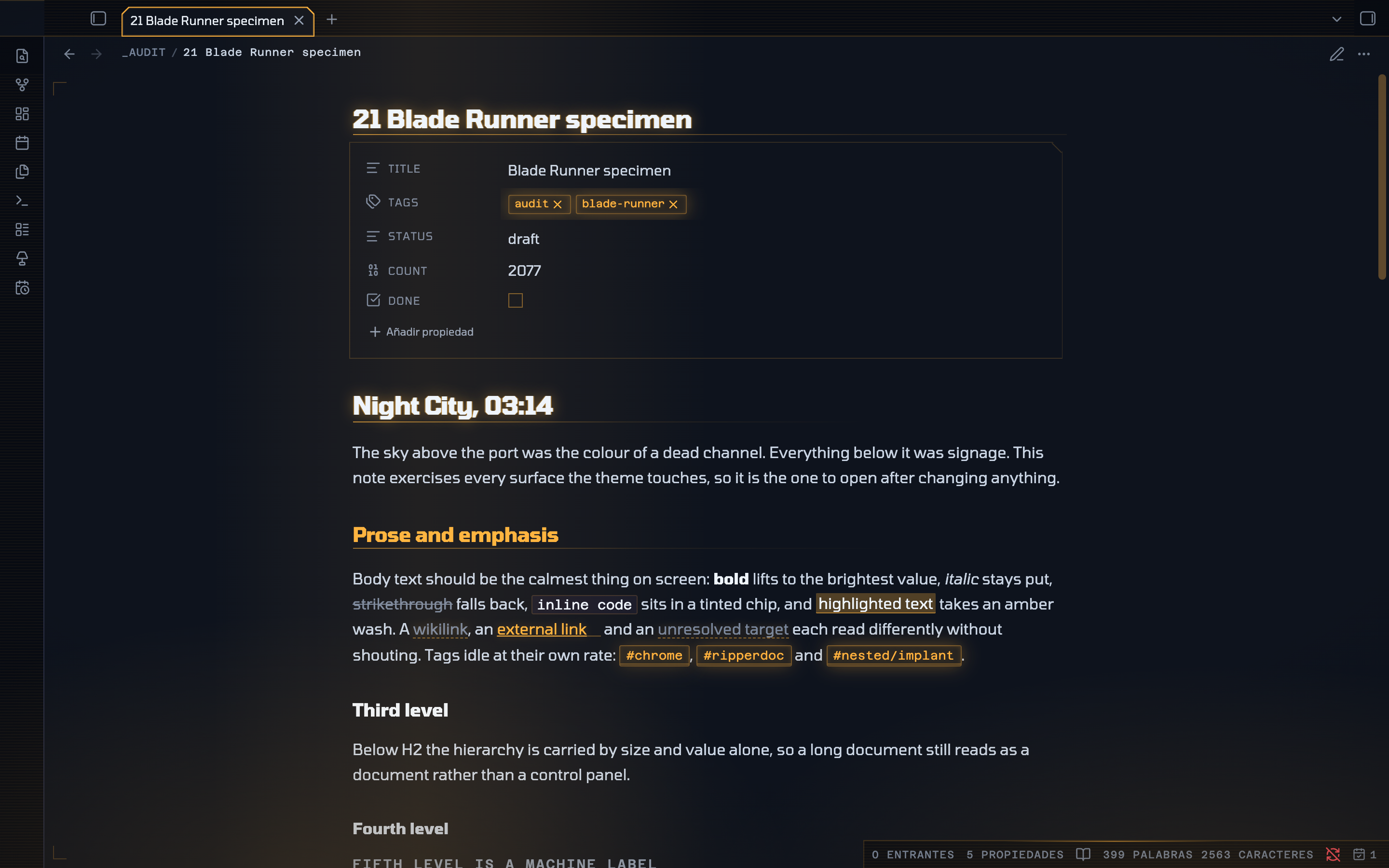Create a new canvas from the ribbon
The image size is (1389, 868).
[x=22, y=114]
